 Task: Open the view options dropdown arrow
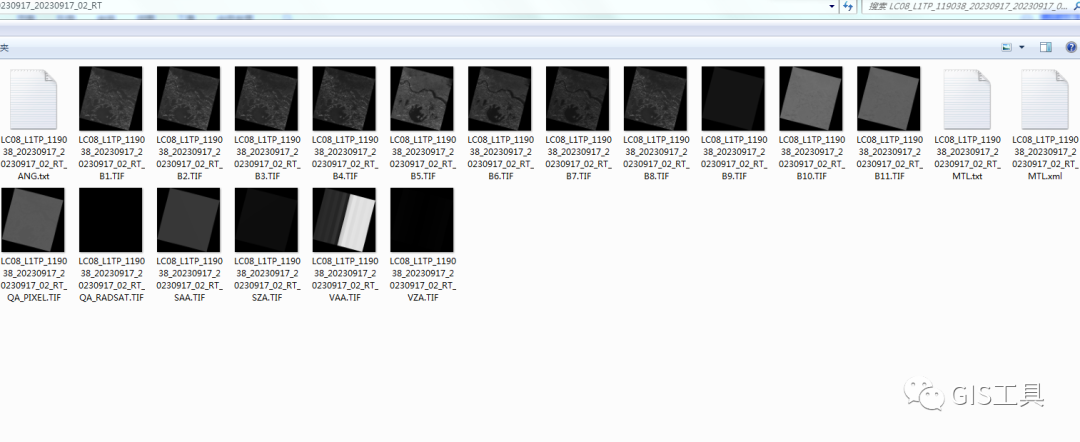(1021, 48)
